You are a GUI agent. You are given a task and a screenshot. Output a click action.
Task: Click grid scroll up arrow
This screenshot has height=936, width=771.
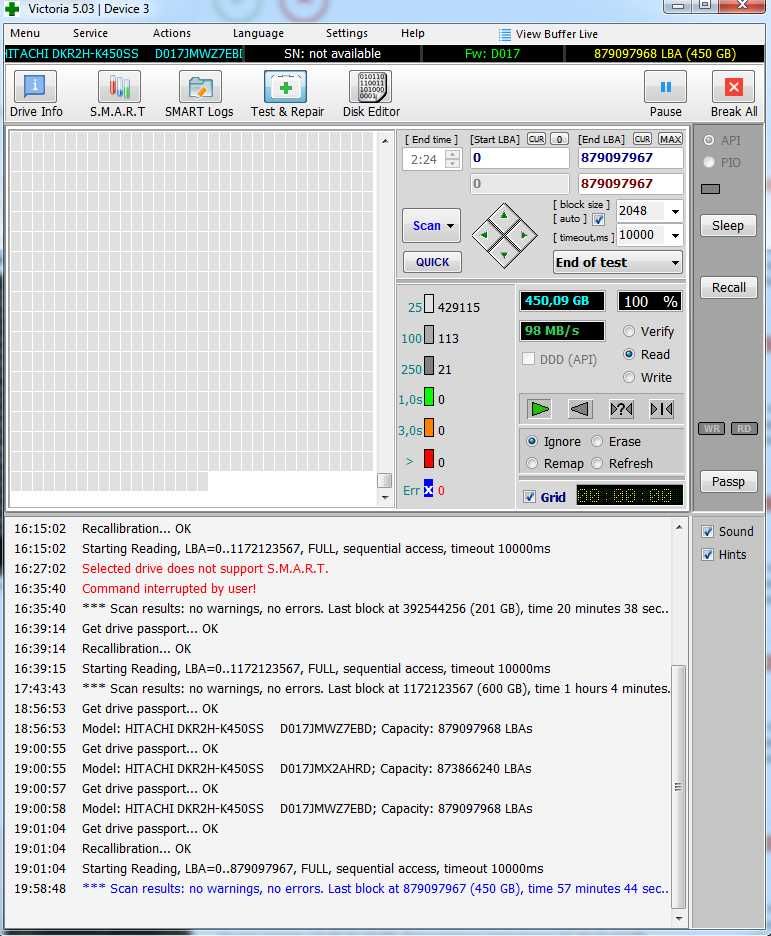[x=385, y=141]
